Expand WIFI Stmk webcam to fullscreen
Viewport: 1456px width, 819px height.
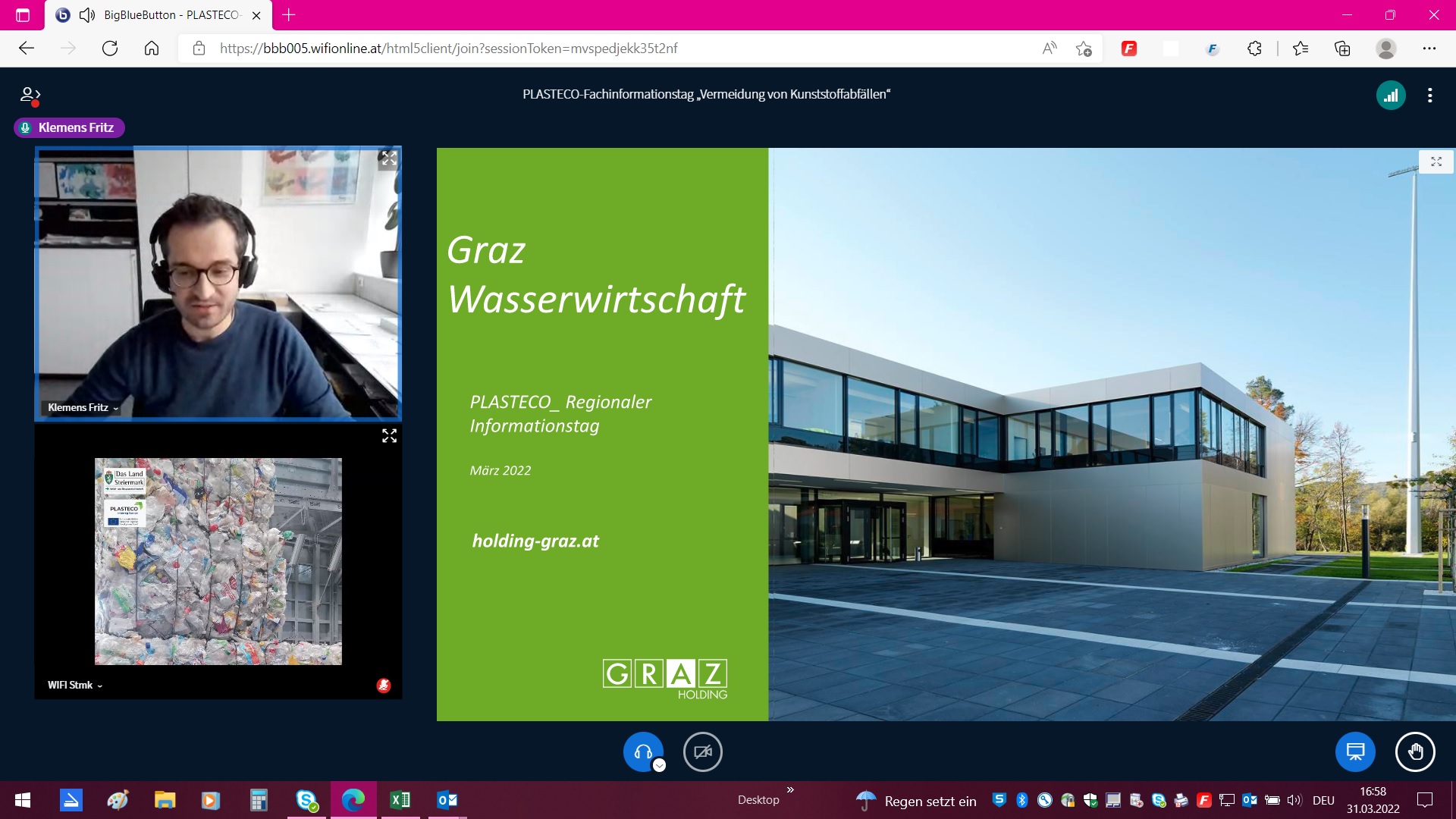tap(389, 435)
